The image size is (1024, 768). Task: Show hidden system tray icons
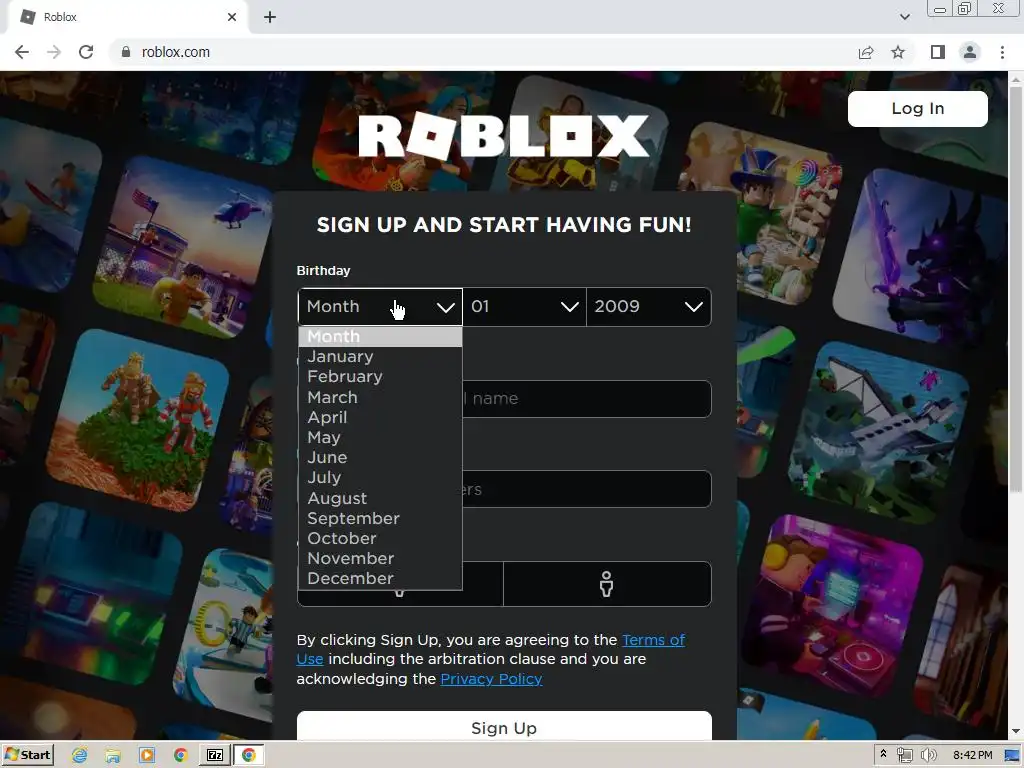pos(884,754)
